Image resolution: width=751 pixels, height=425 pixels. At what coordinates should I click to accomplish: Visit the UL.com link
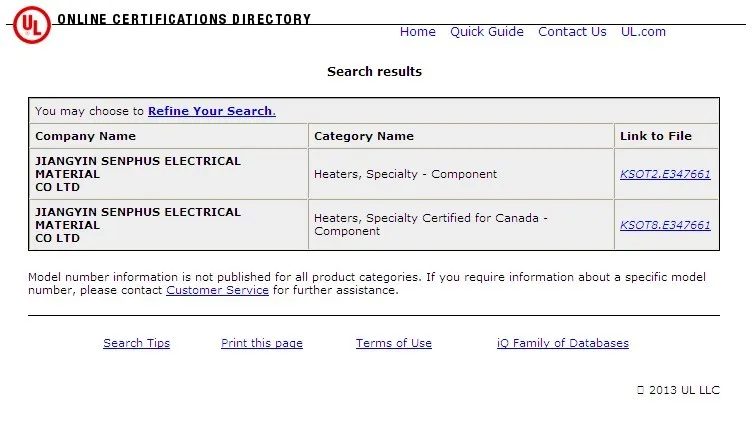pyautogui.click(x=643, y=32)
